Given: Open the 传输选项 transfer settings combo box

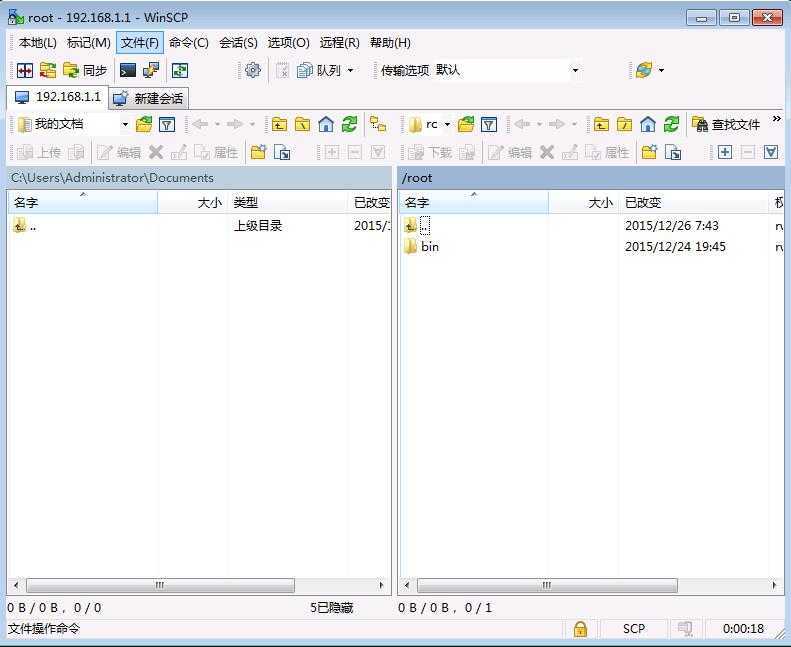Looking at the screenshot, I should [506, 70].
